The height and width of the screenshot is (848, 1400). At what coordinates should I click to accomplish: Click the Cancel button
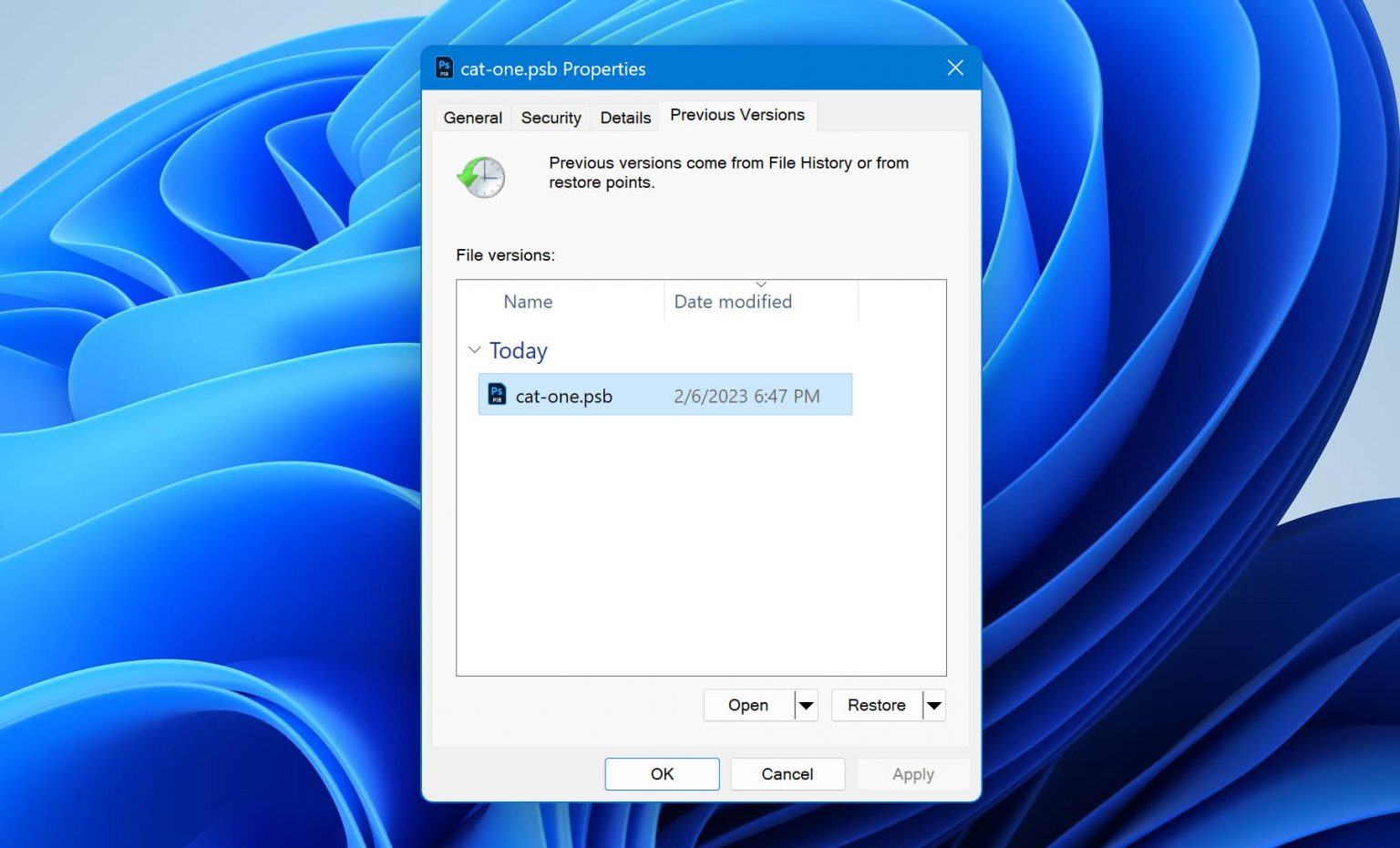(787, 773)
